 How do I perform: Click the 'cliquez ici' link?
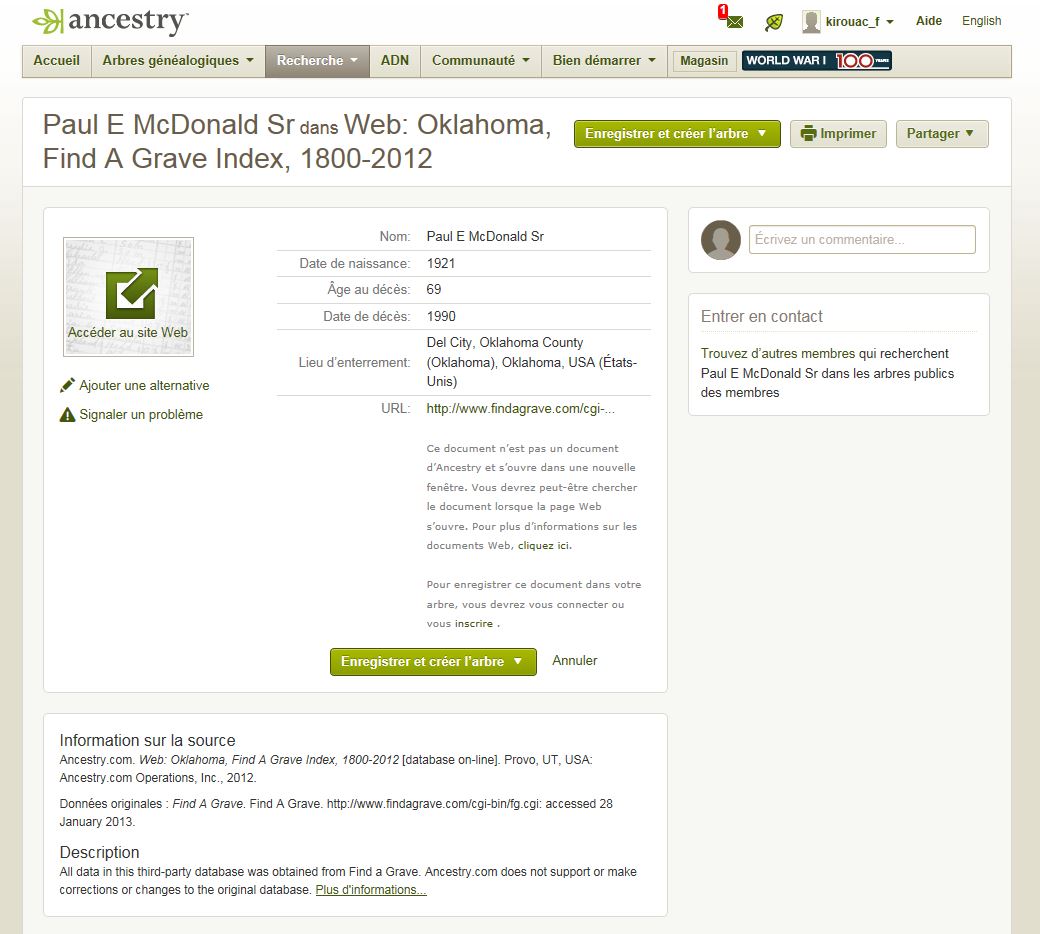543,545
